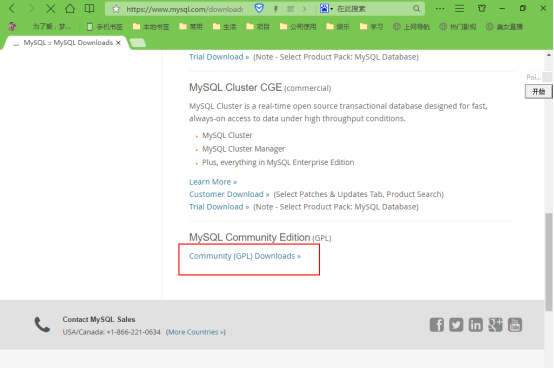
Task: Open a new tab
Action: [x=138, y=43]
